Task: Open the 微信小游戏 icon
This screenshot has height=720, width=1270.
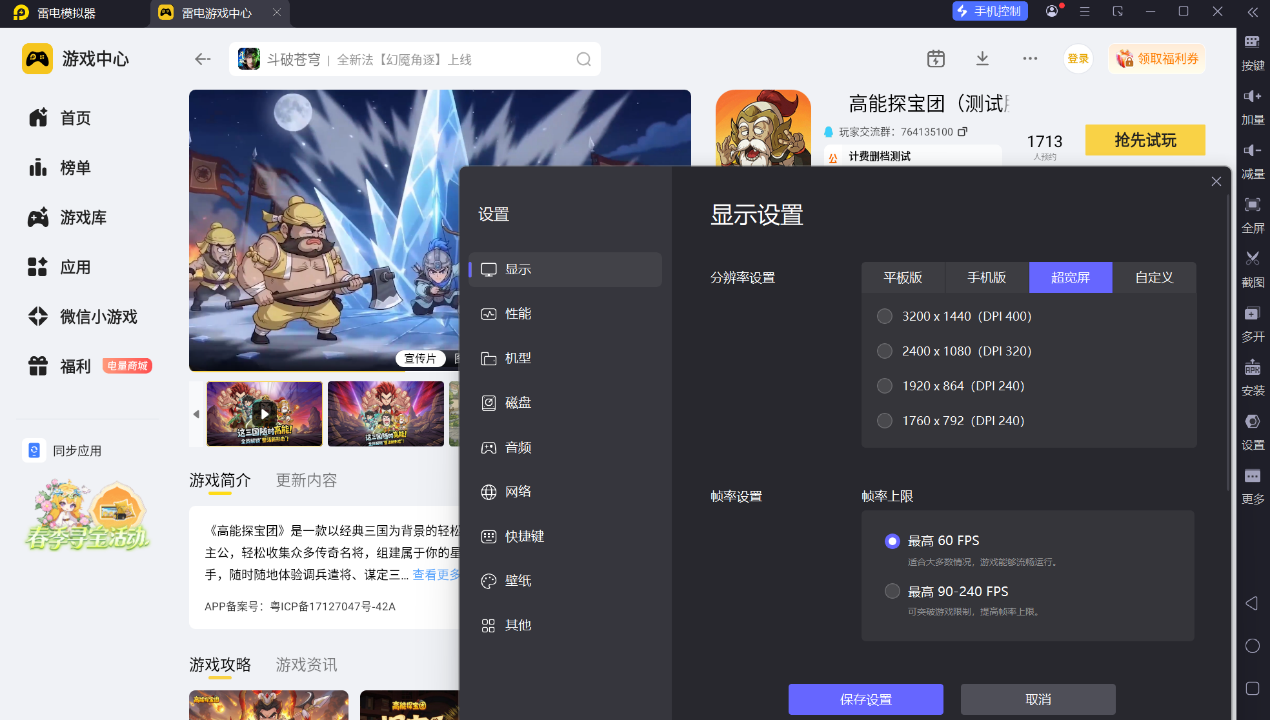Action: (38, 317)
